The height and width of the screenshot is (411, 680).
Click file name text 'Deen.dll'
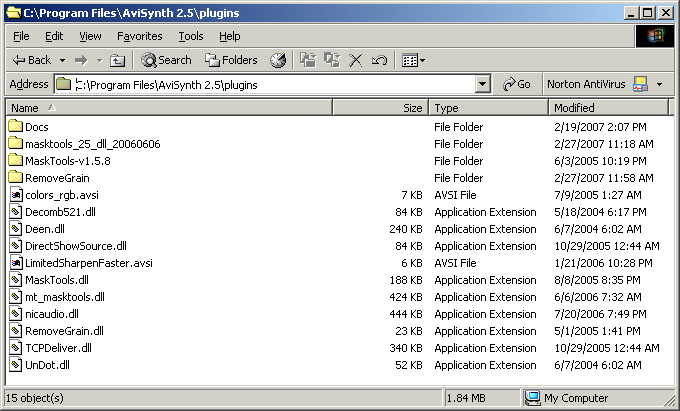tap(45, 229)
